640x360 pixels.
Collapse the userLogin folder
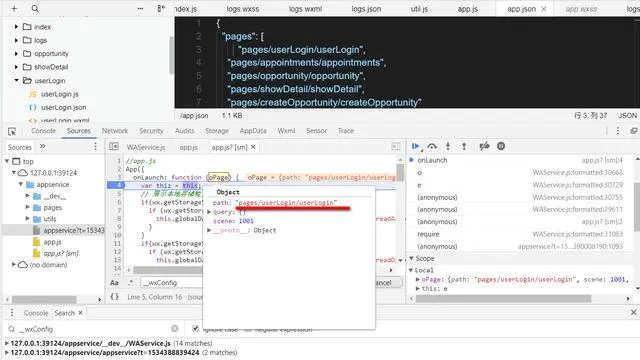point(16,80)
